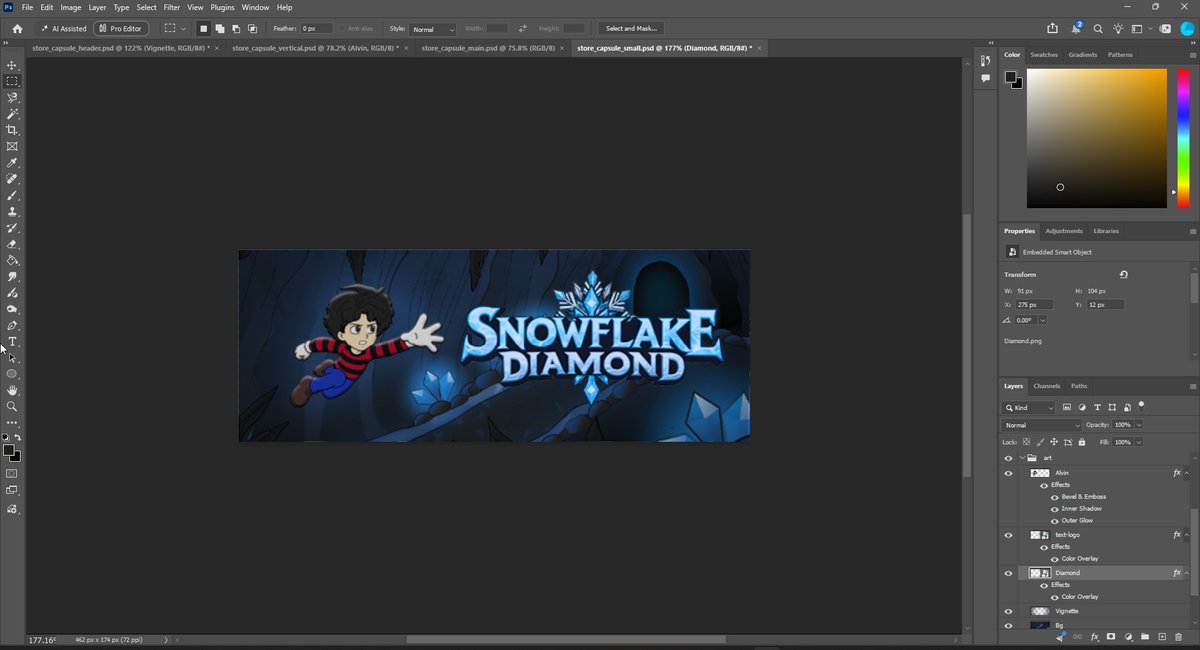This screenshot has height=650, width=1200.
Task: Click the Home icon in options bar
Action: click(17, 28)
